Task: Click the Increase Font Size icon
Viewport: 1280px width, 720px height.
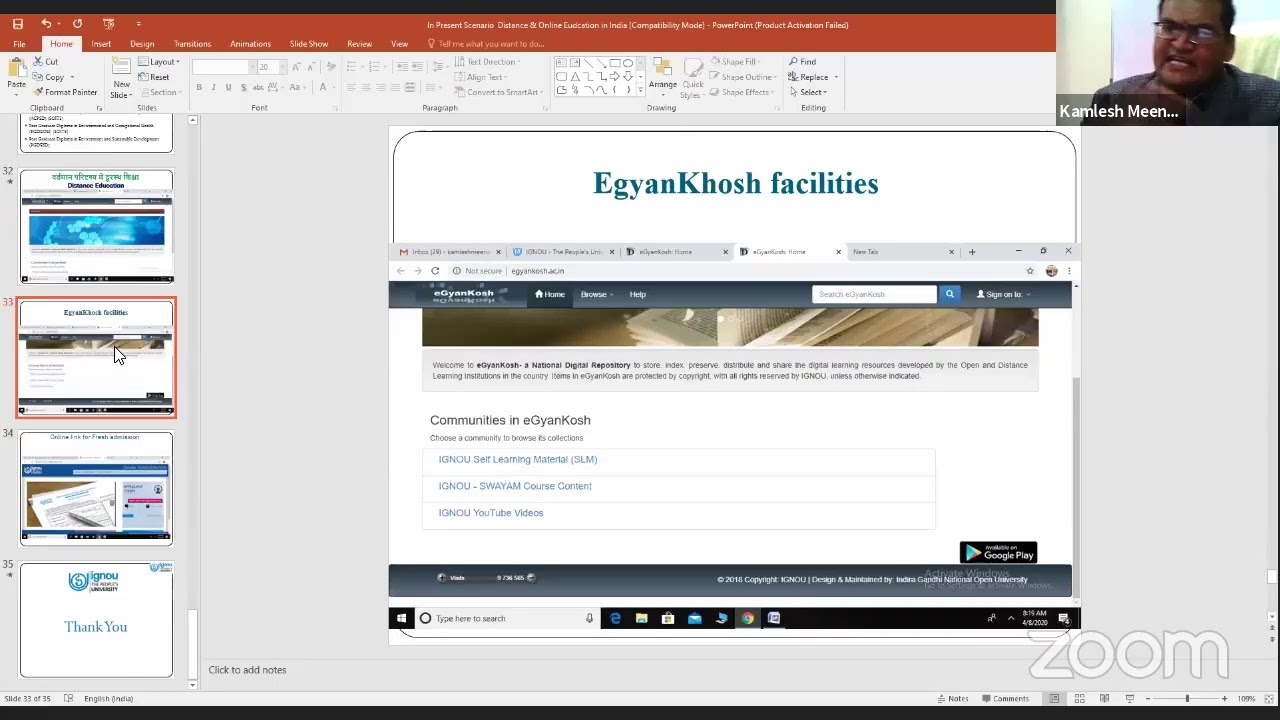Action: (x=296, y=67)
